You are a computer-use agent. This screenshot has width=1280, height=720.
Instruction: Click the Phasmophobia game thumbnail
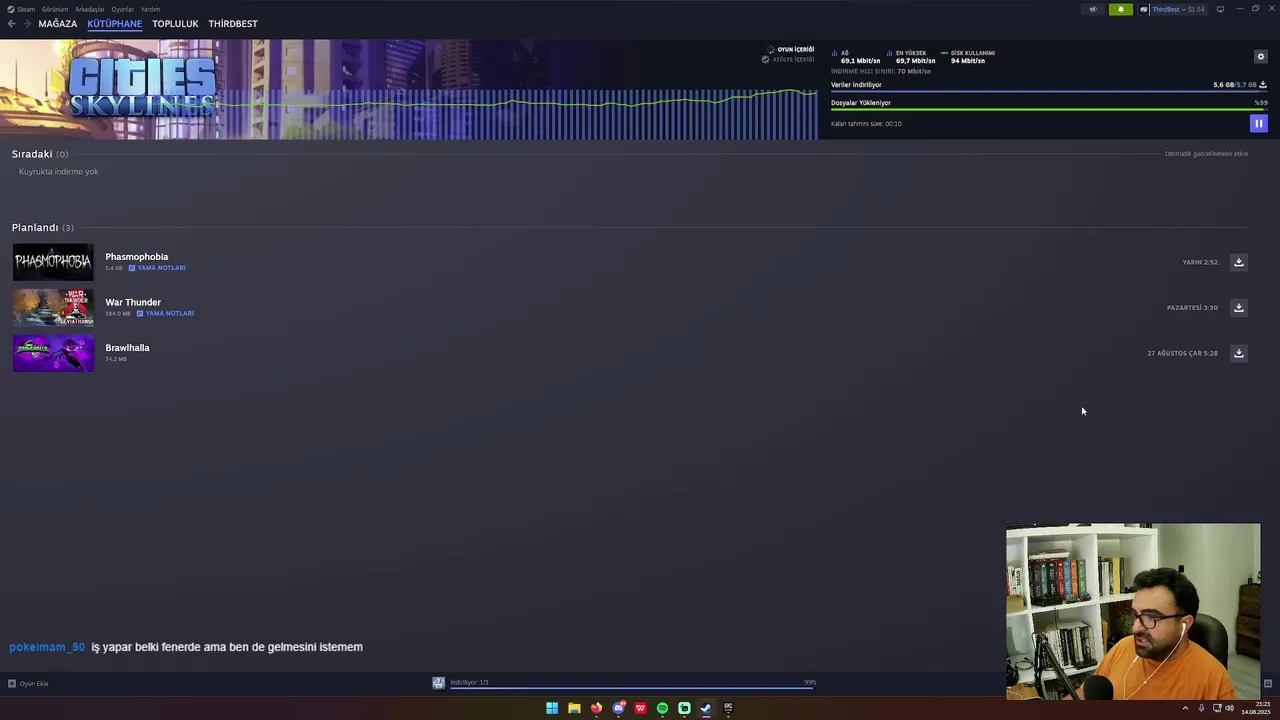pyautogui.click(x=53, y=262)
